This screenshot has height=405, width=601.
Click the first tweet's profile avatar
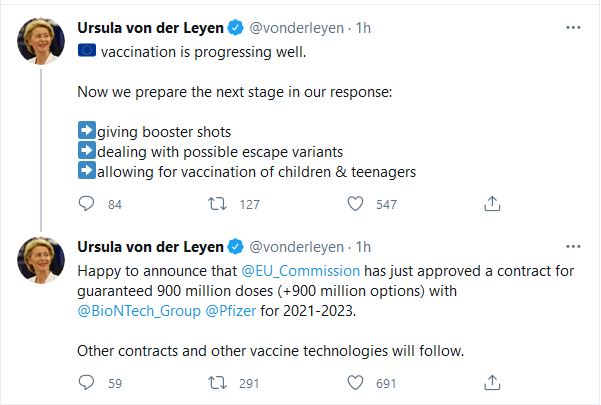pyautogui.click(x=43, y=39)
